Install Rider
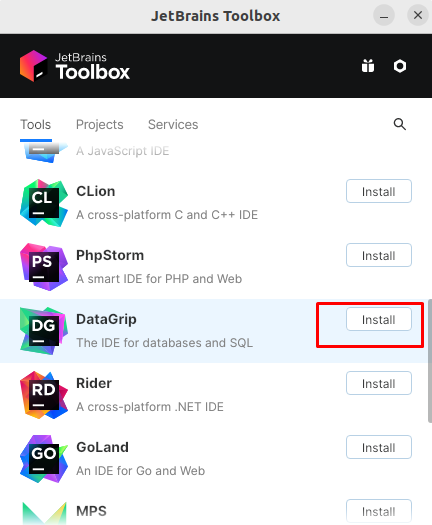The height and width of the screenshot is (525, 432). tap(379, 383)
